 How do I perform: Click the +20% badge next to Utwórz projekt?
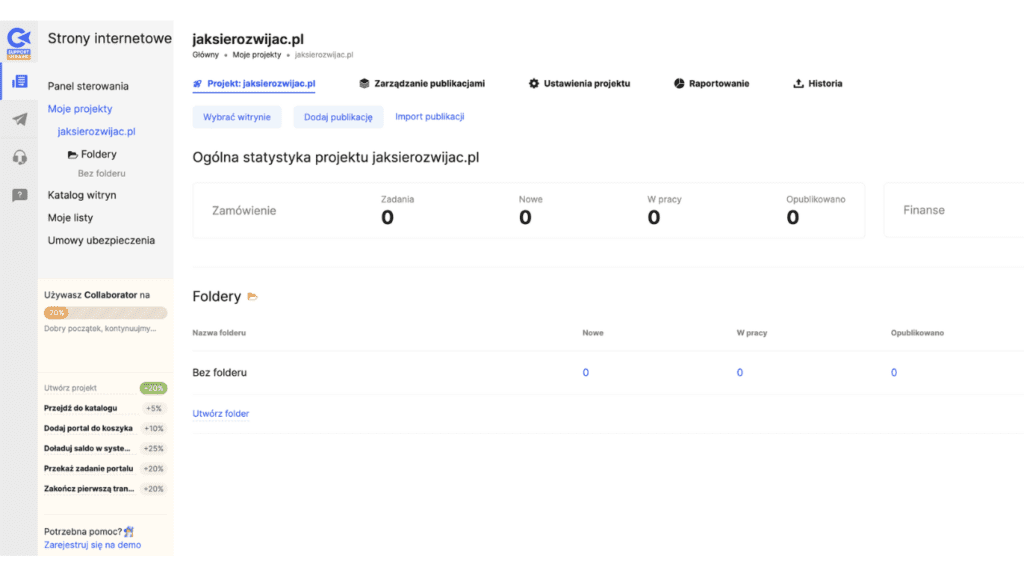[153, 388]
